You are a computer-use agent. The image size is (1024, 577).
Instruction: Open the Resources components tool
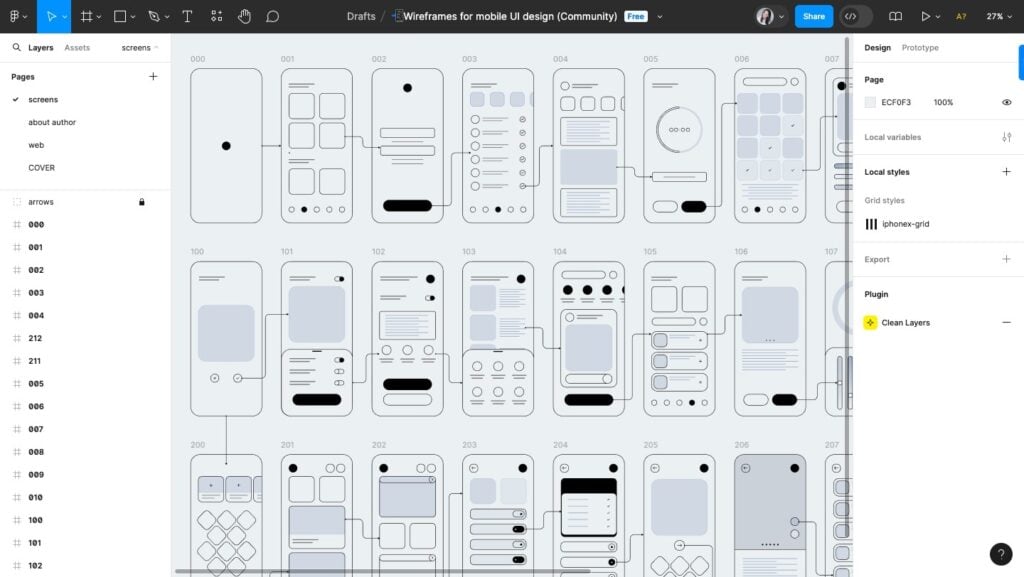pos(217,16)
